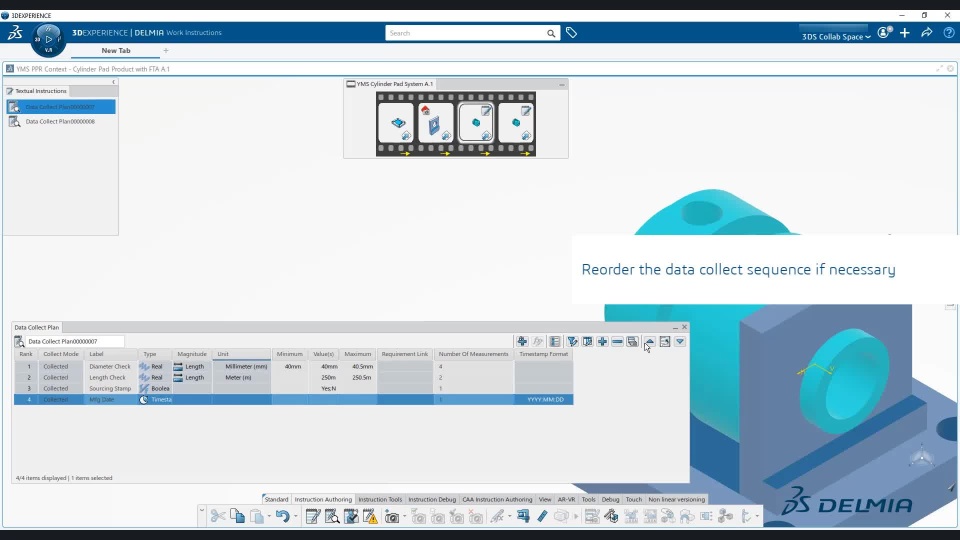Select Data Collect Plan00000008 in Textual Instructions
The height and width of the screenshot is (540, 960).
click(60, 122)
